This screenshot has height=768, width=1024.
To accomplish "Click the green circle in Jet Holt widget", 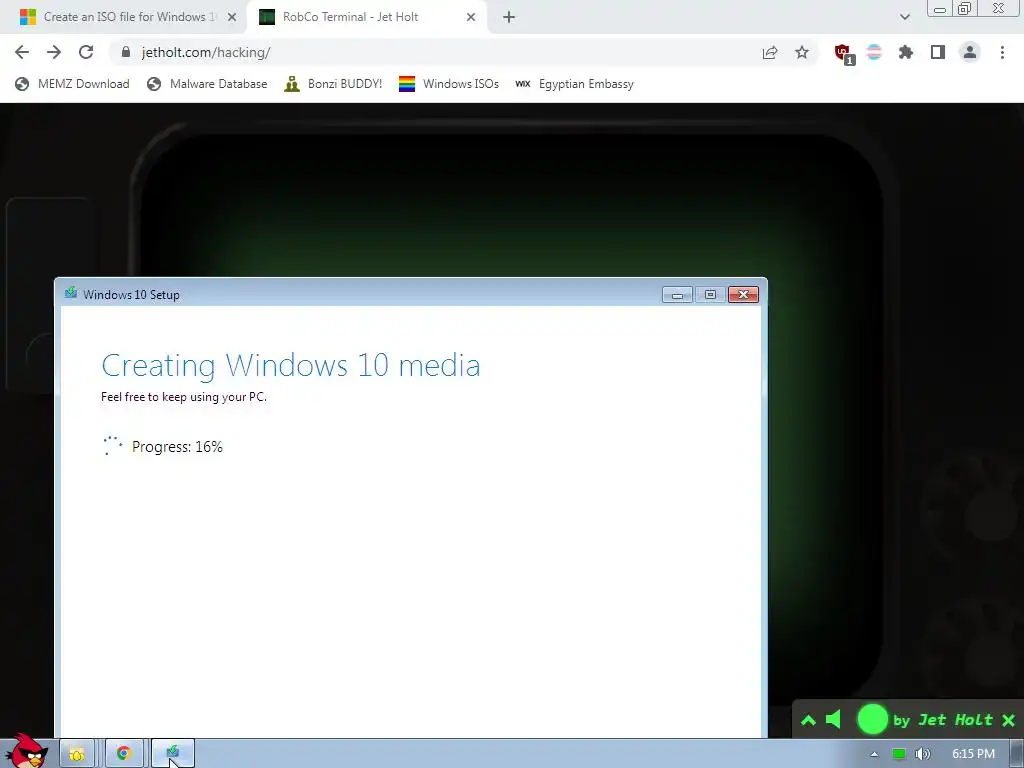I will tap(872, 720).
